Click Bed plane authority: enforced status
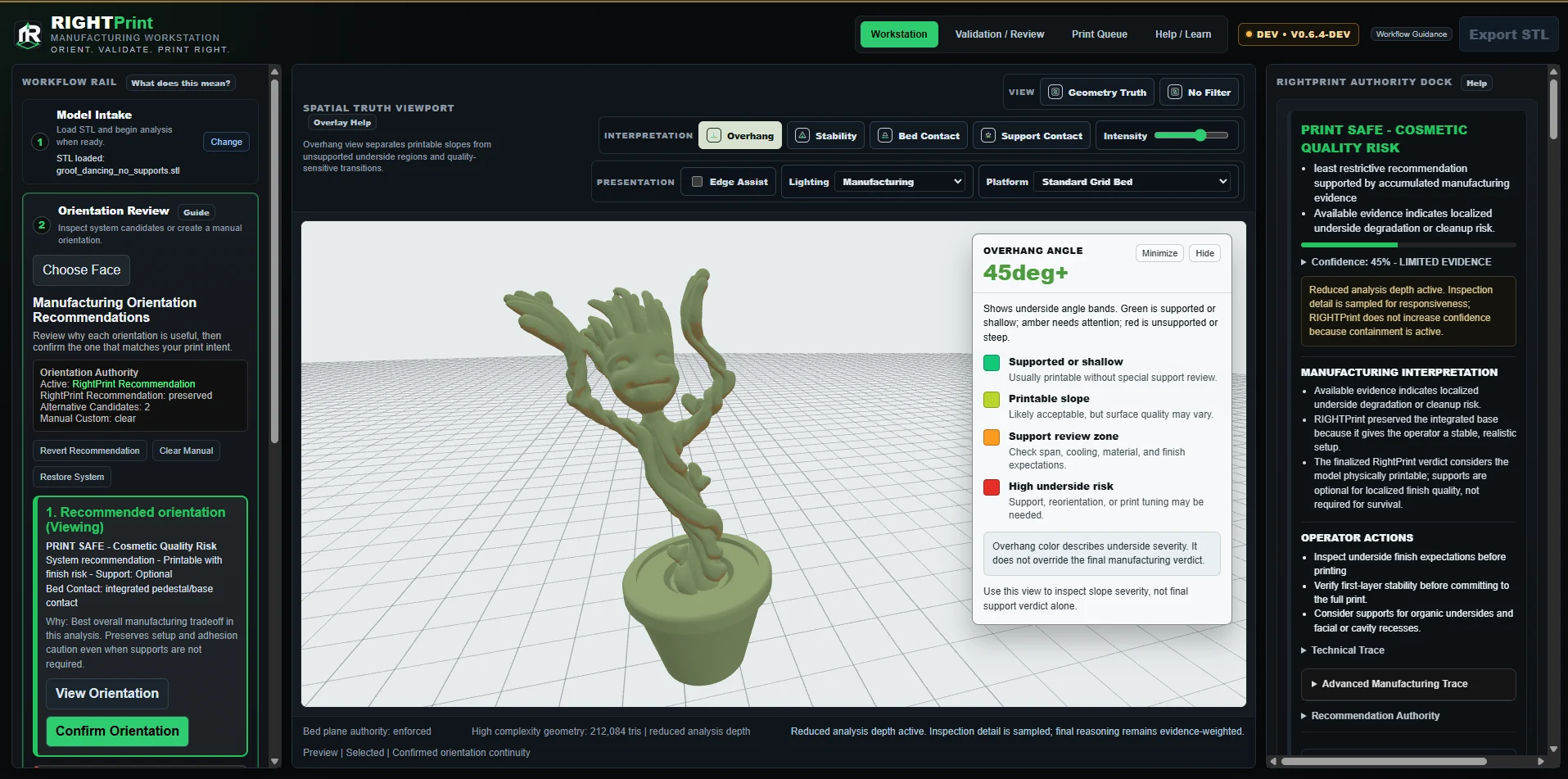Viewport: 1568px width, 779px height. click(x=367, y=731)
